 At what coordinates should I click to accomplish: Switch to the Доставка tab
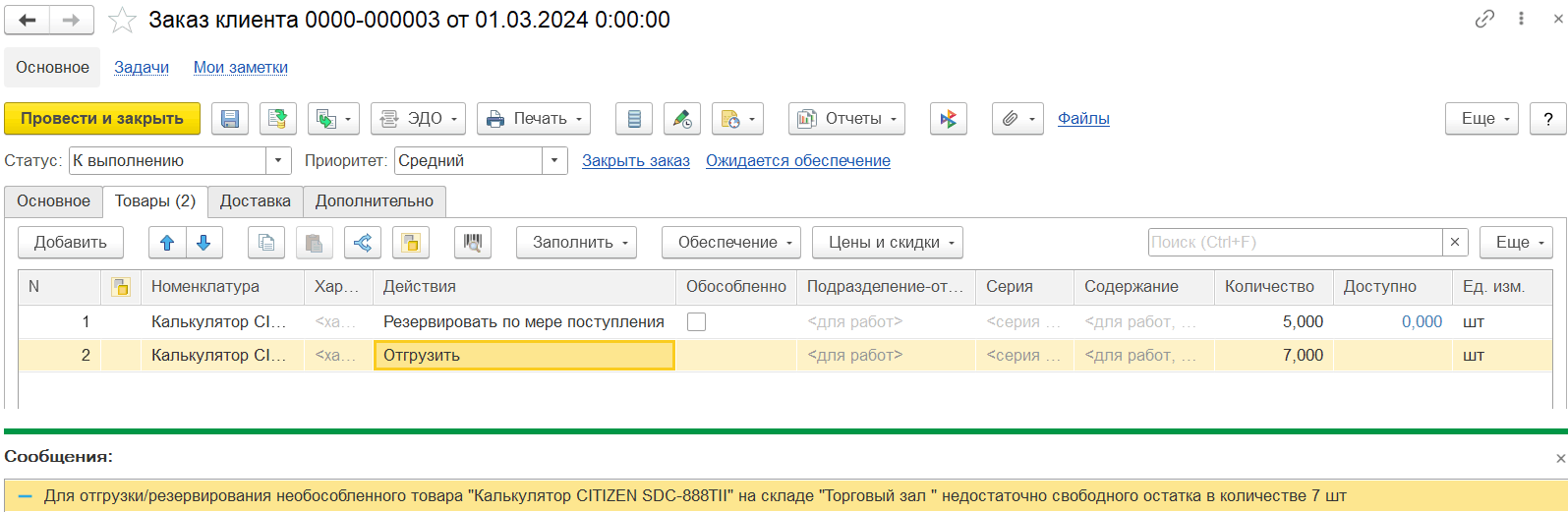[256, 201]
